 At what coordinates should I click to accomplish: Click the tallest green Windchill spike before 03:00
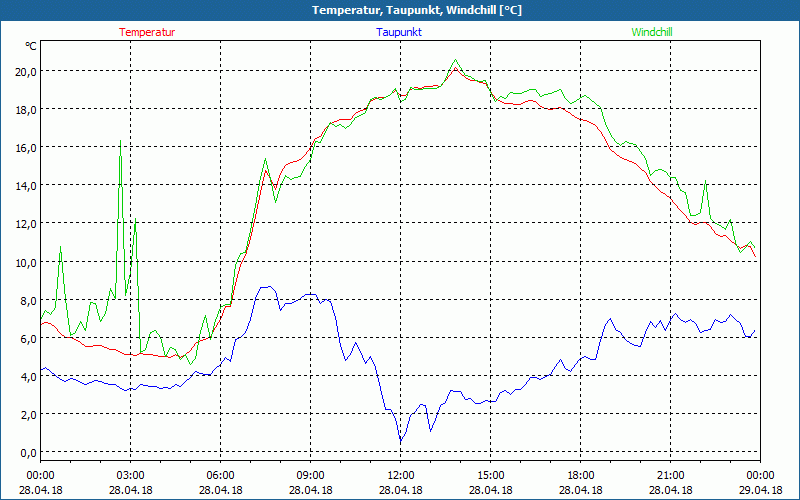[120, 141]
